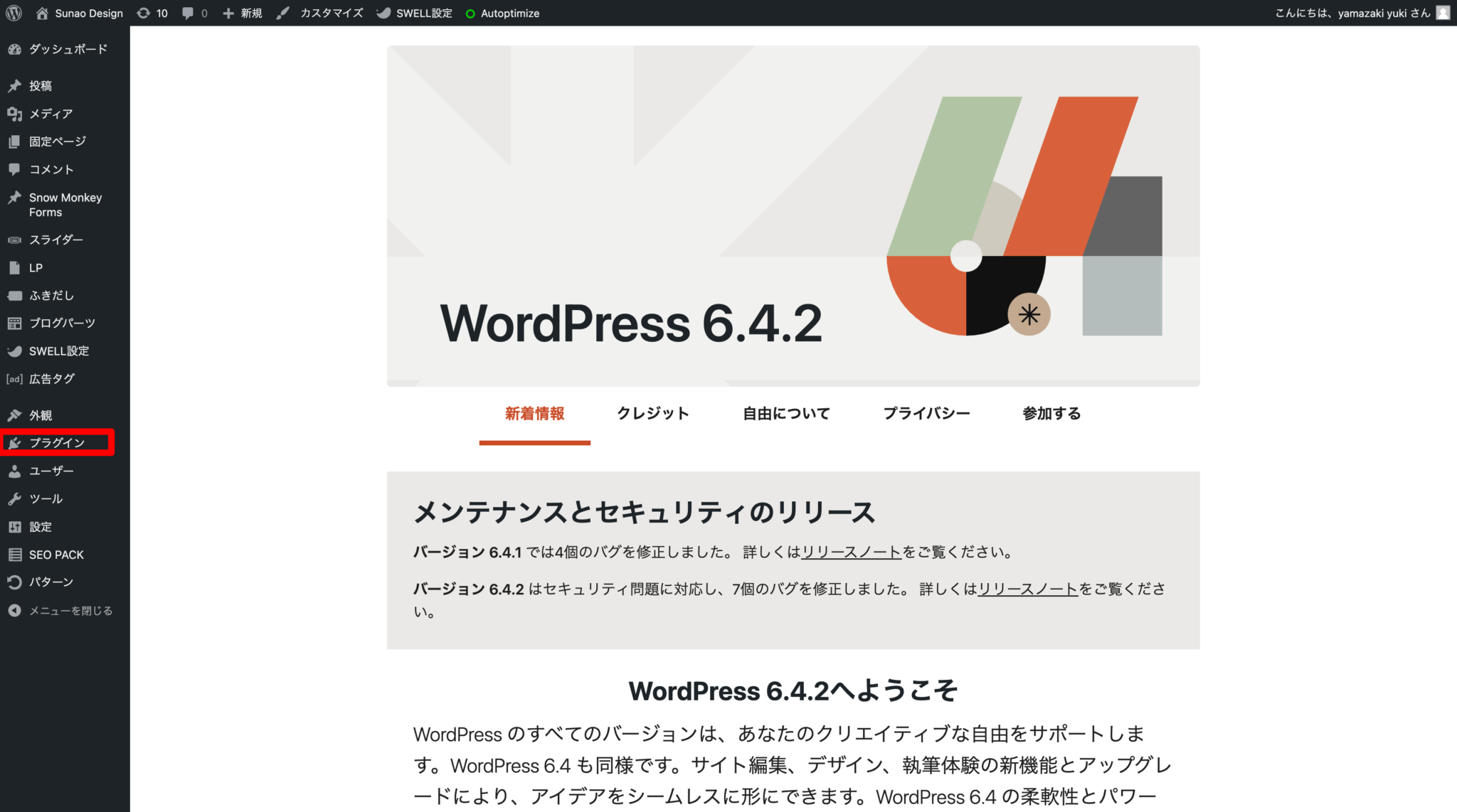Open Snow Monkey Forms in the sidebar
The width and height of the screenshot is (1457, 812).
[x=65, y=204]
